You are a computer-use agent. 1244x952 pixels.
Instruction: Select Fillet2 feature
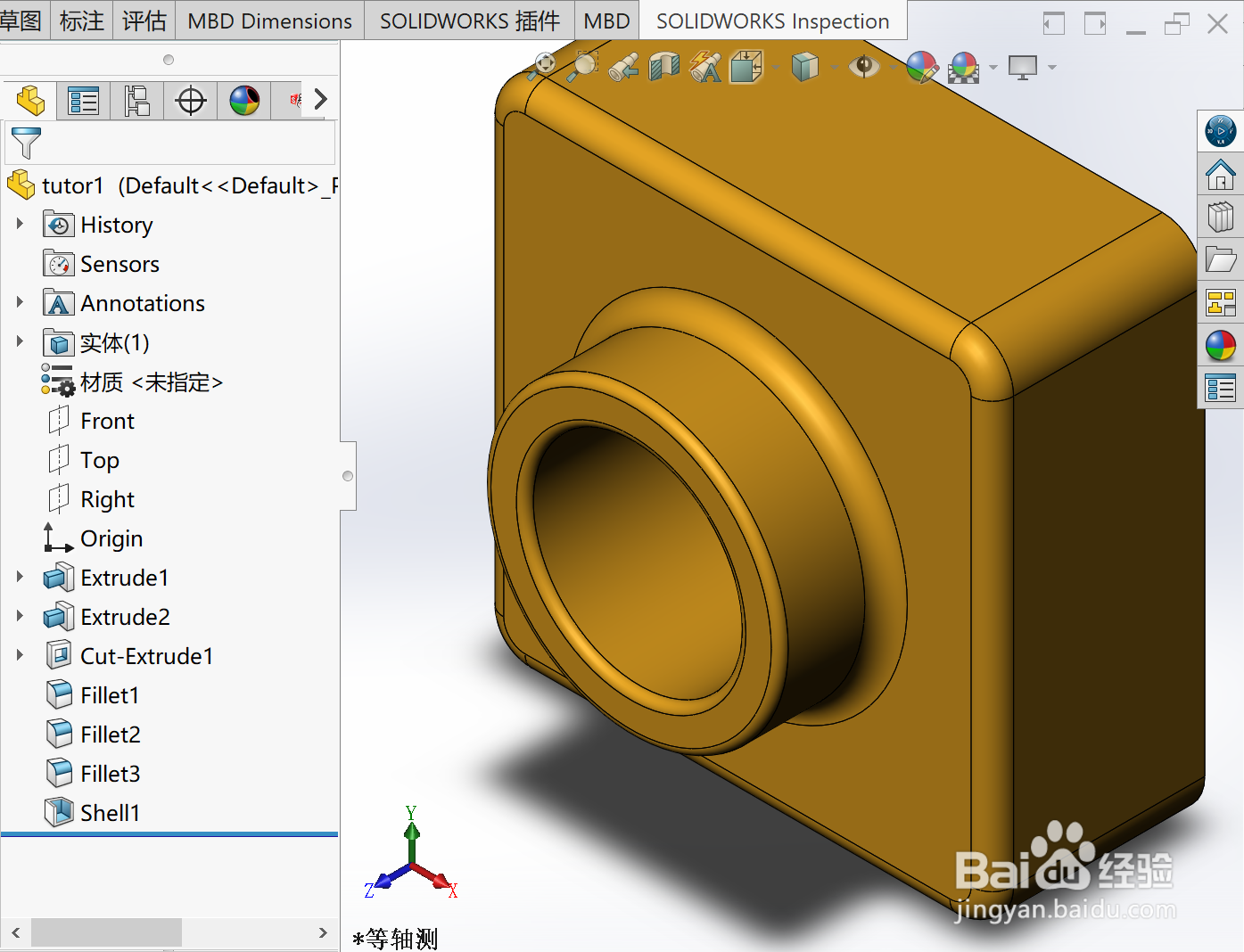click(x=110, y=735)
